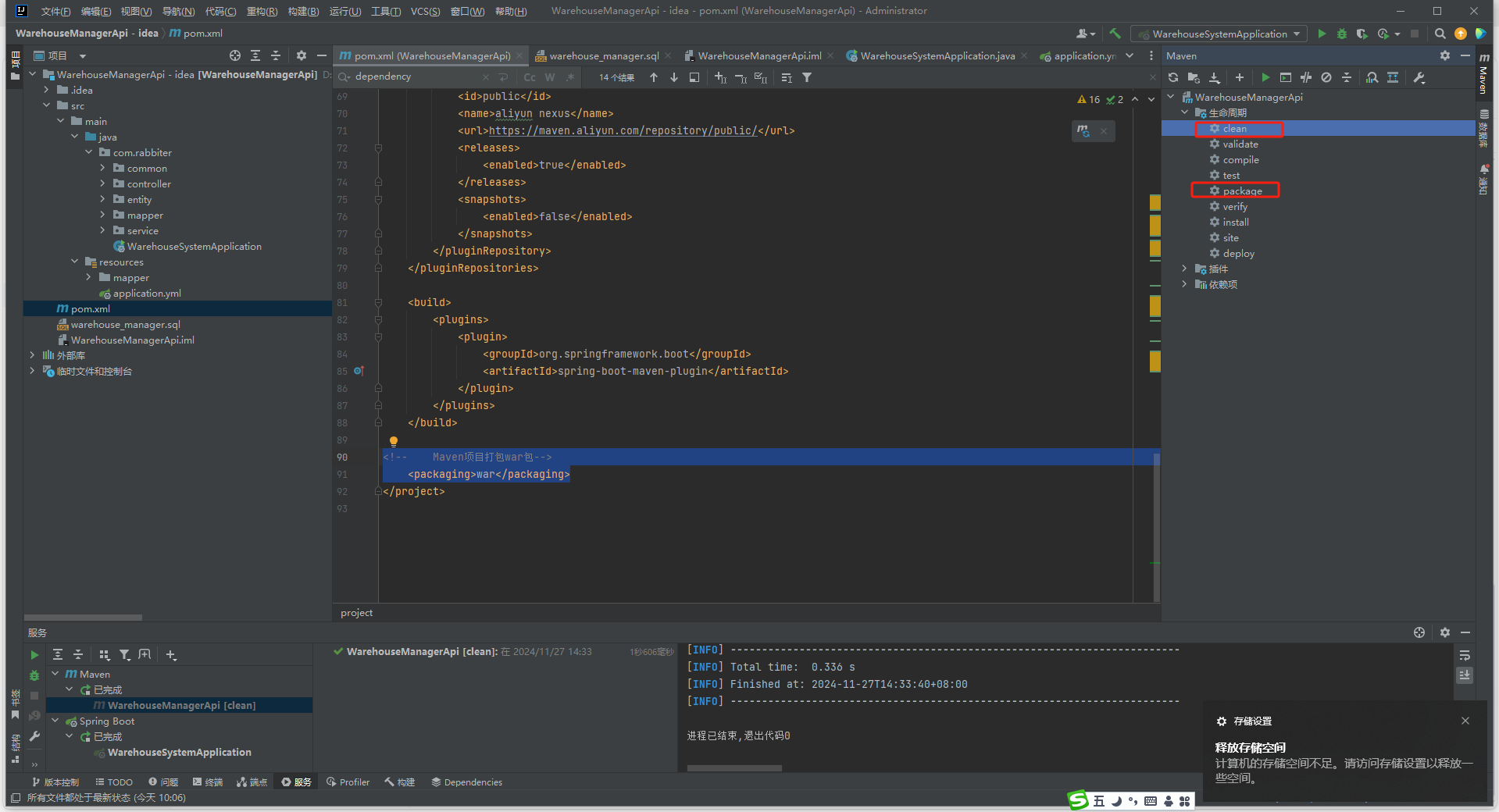Click the console output horizontal scrollbar

click(x=734, y=768)
